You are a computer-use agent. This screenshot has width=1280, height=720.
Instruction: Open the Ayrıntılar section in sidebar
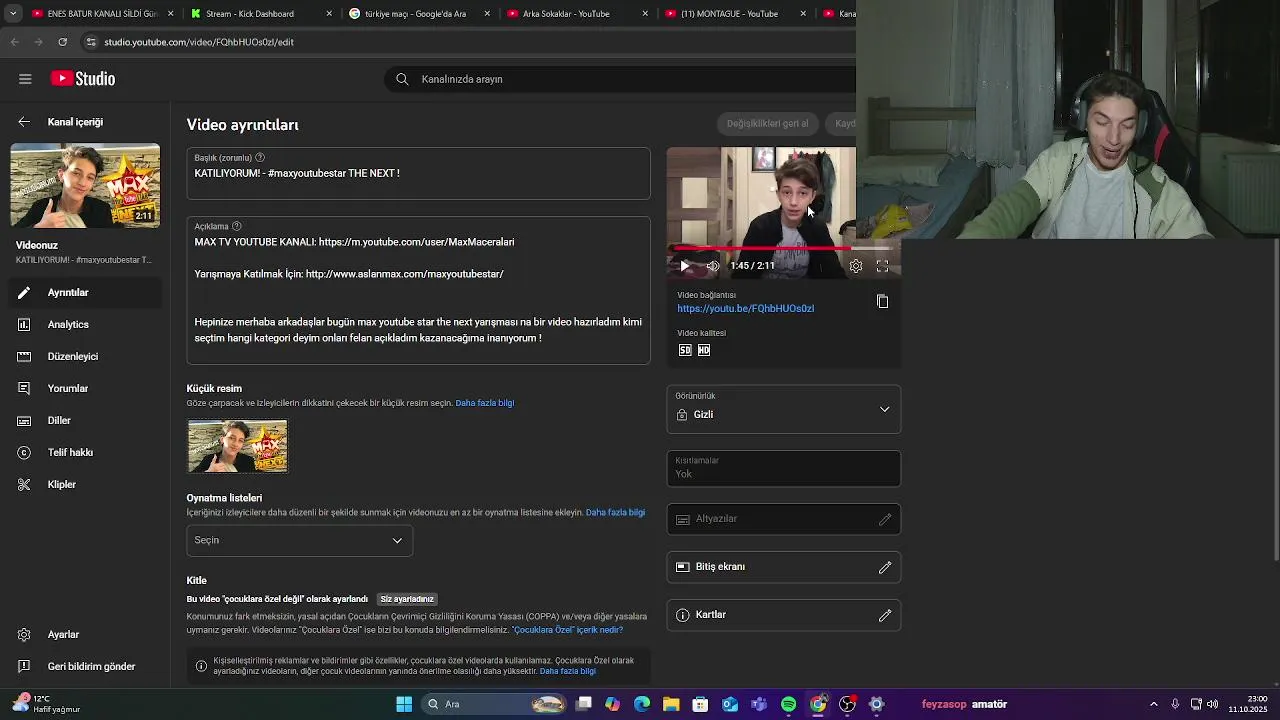(85, 293)
